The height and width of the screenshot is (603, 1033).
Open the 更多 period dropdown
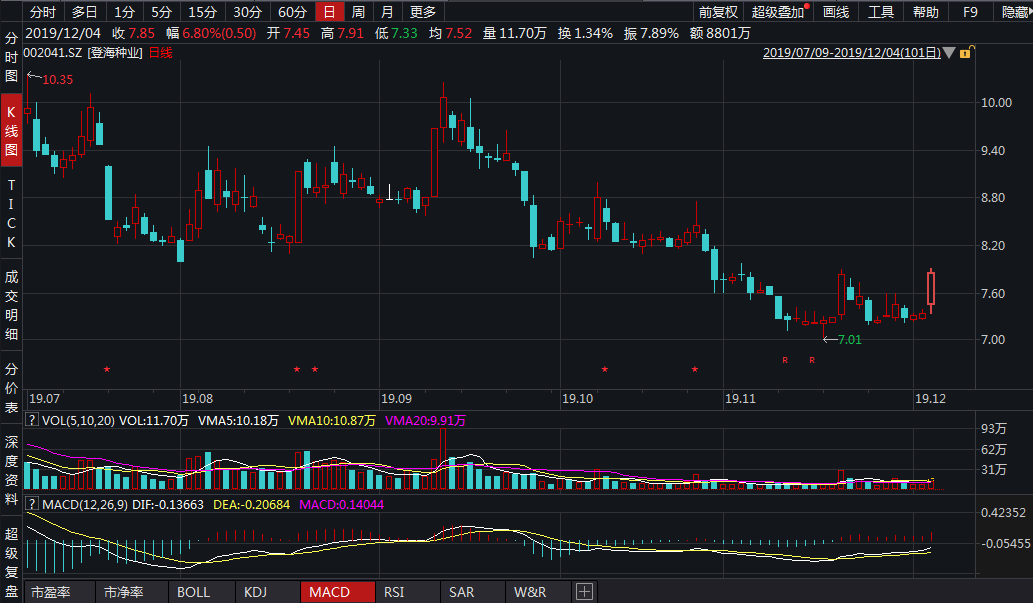[422, 12]
